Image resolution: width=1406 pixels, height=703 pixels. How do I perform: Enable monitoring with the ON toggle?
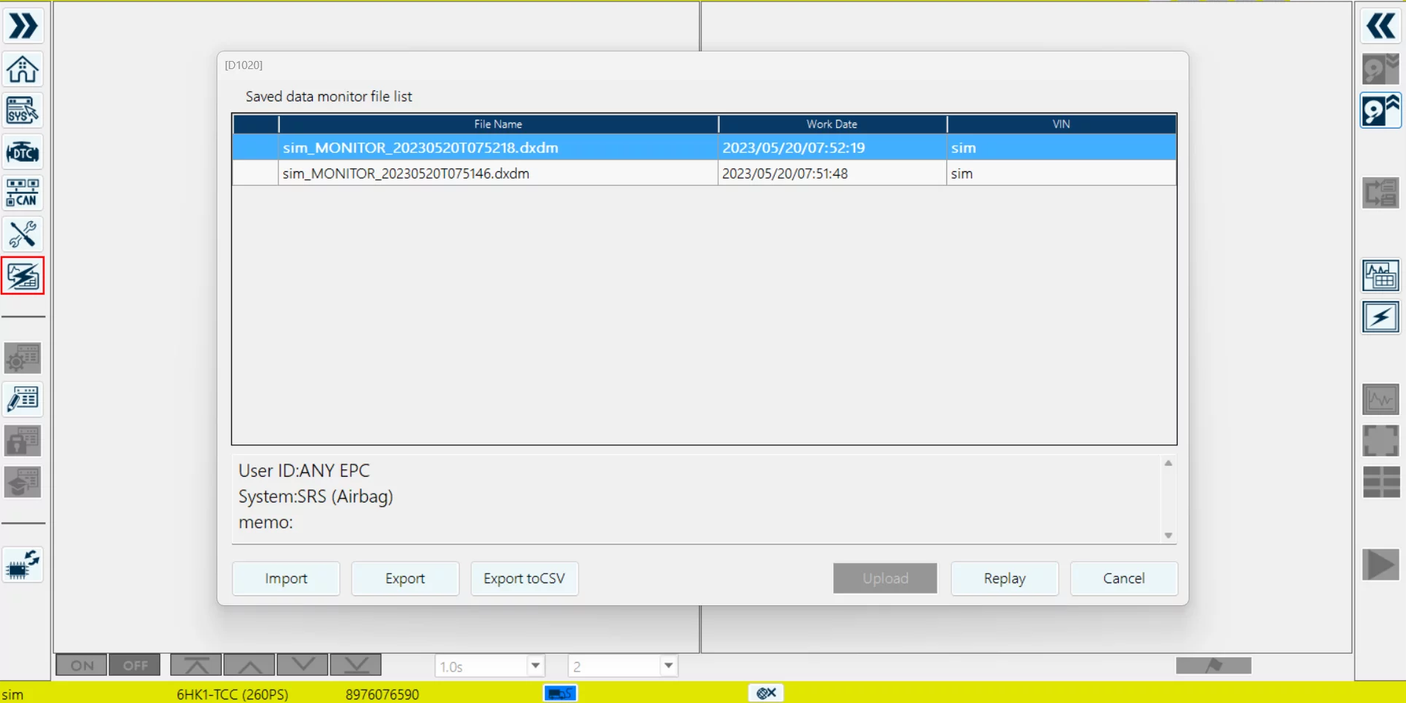[80, 664]
